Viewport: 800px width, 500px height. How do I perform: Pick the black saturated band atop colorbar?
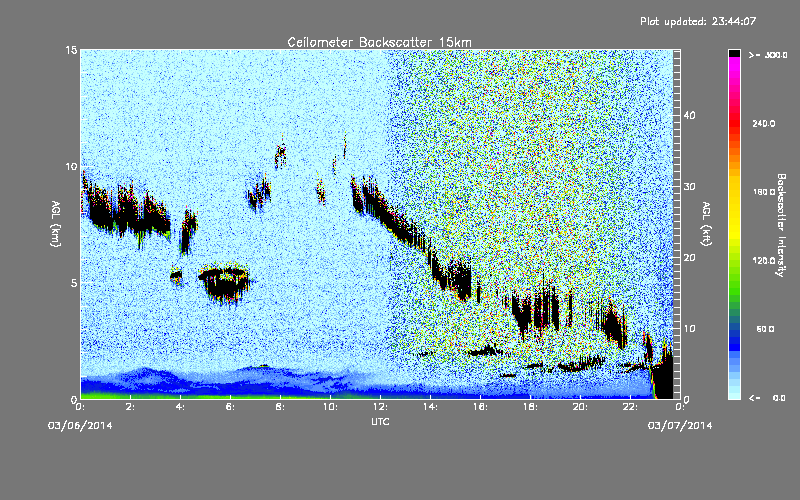pyautogui.click(x=734, y=53)
